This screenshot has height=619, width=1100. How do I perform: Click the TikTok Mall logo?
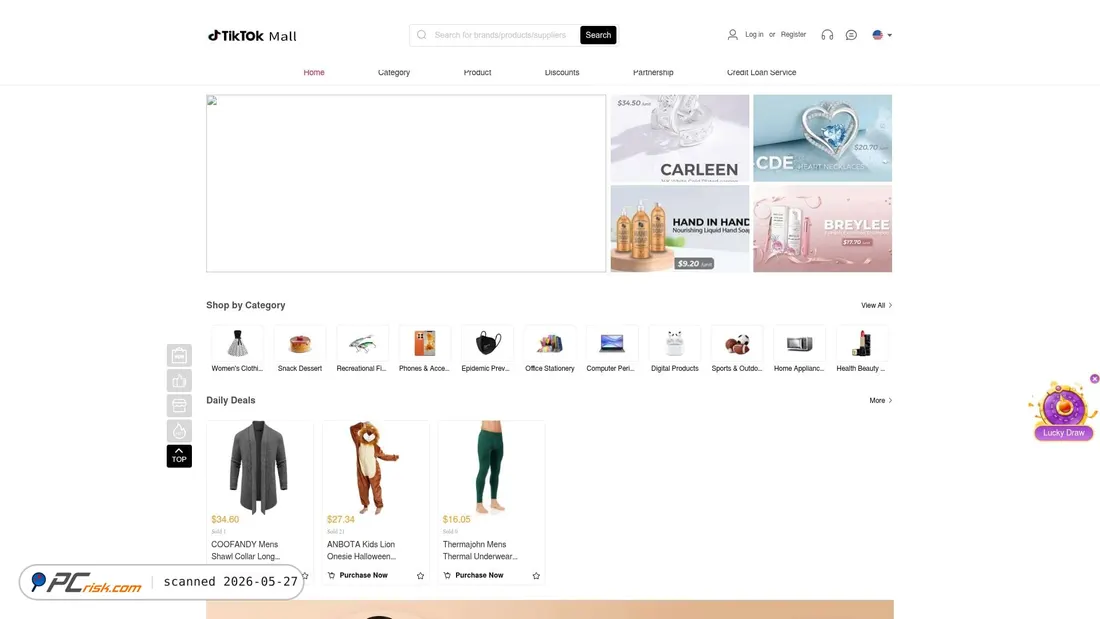(252, 36)
